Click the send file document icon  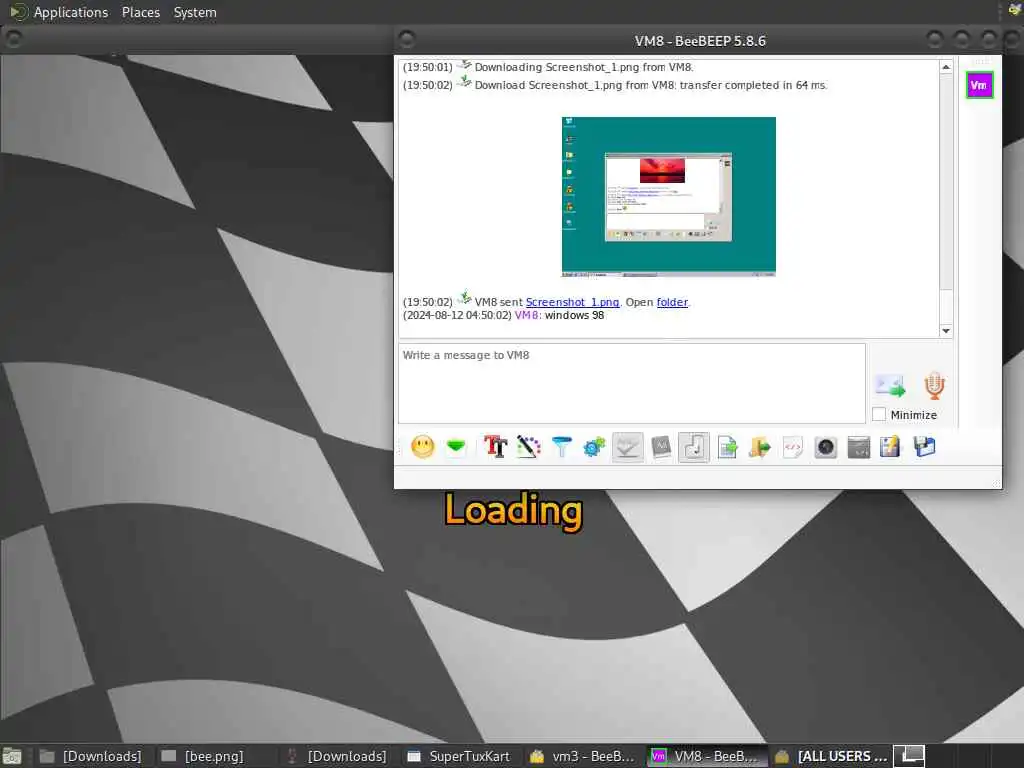[x=727, y=447]
